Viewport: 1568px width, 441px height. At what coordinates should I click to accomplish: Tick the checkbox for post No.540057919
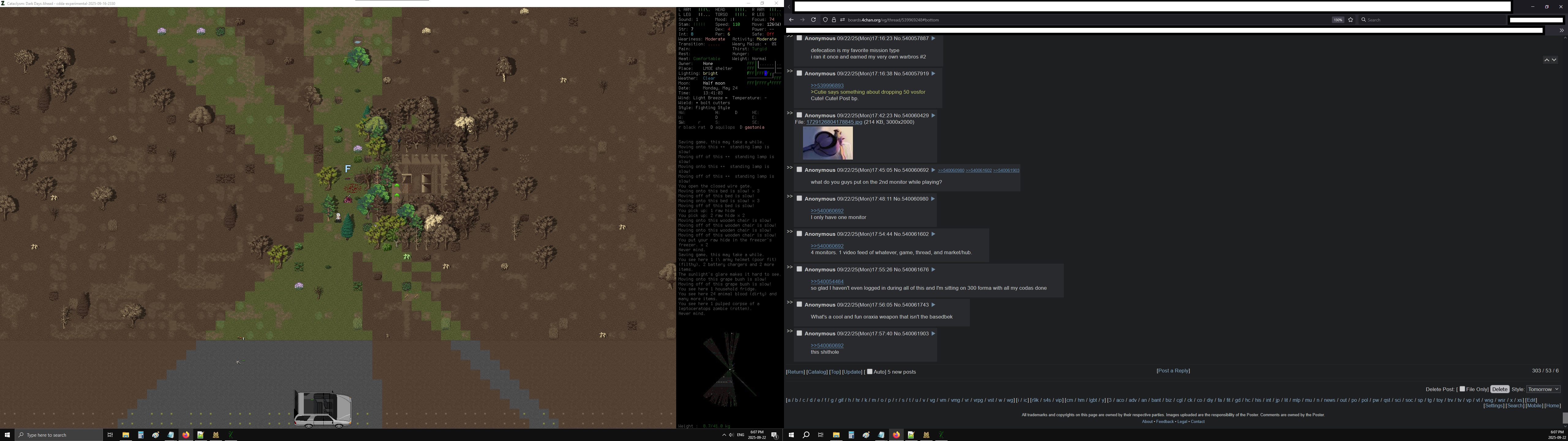[799, 73]
